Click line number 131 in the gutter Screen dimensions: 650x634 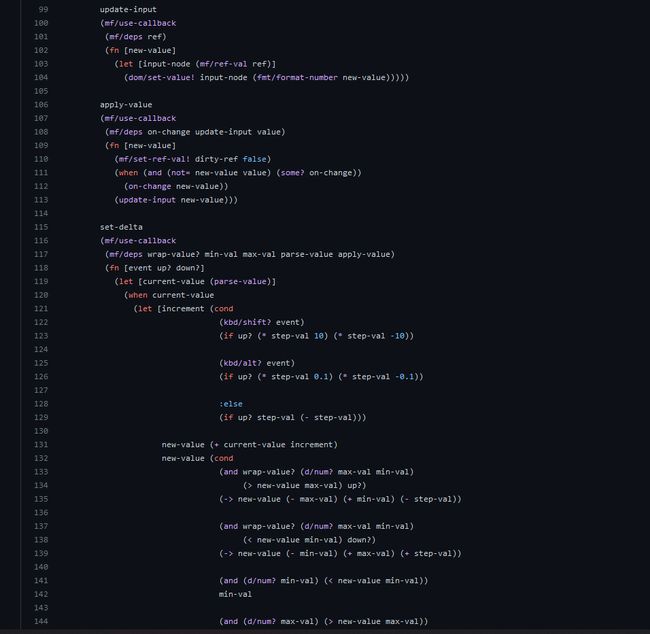pos(40,444)
